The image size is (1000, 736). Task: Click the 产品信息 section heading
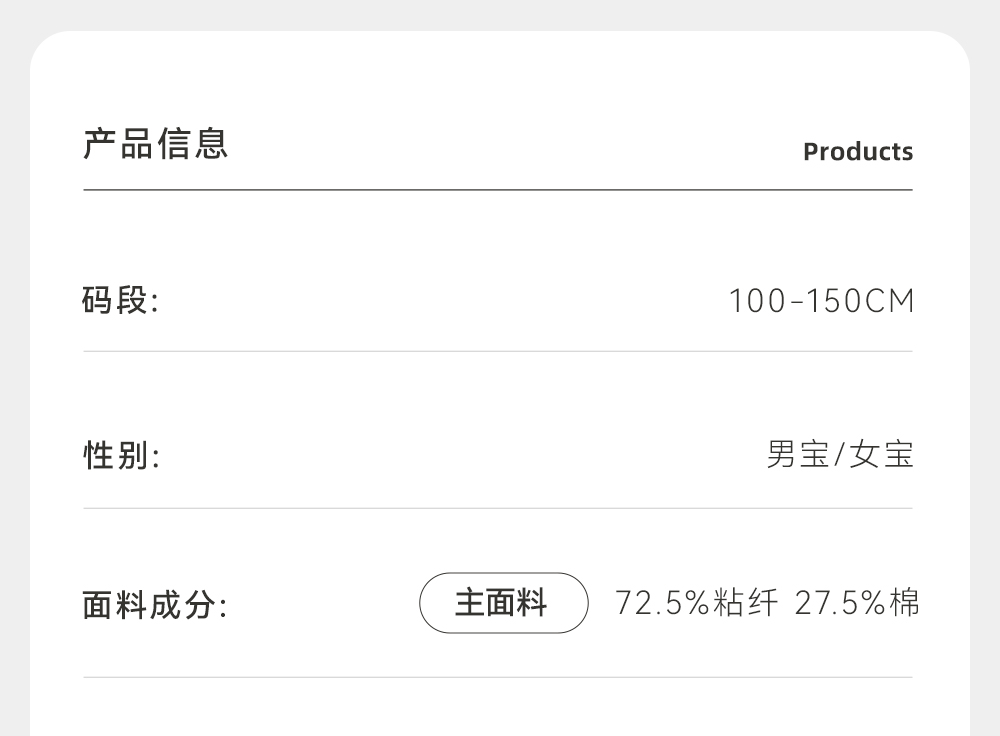(155, 144)
